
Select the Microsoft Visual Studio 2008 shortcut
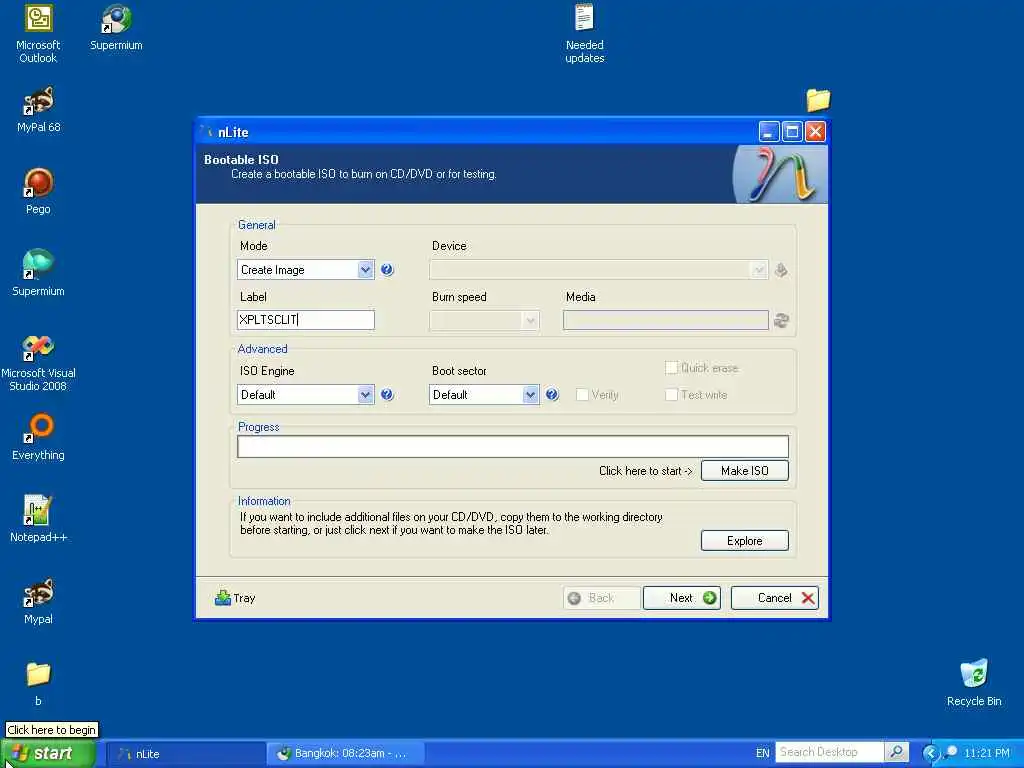(x=38, y=362)
